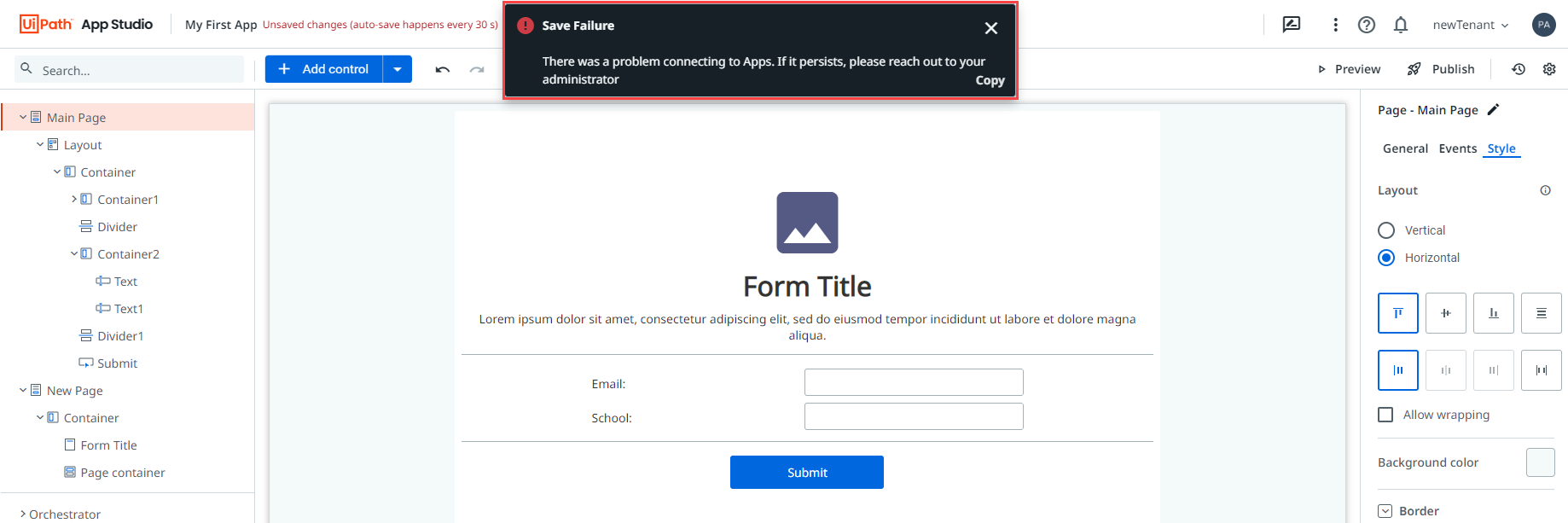Image resolution: width=1568 pixels, height=523 pixels.
Task: Close the Save Failure notification
Action: 991,28
